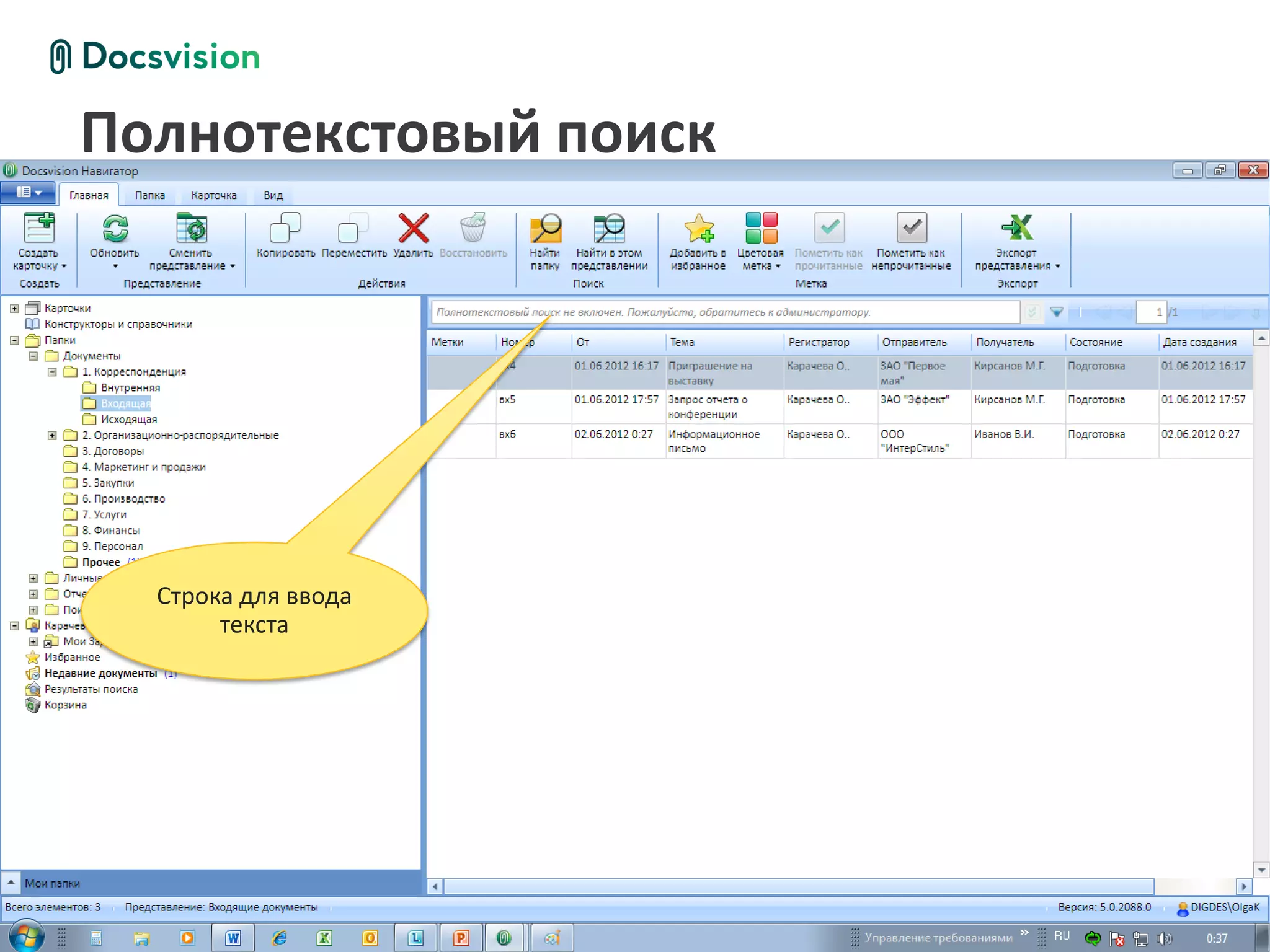This screenshot has width=1270, height=952.
Task: Open the Обновить dropdown arrow
Action: pos(115,267)
